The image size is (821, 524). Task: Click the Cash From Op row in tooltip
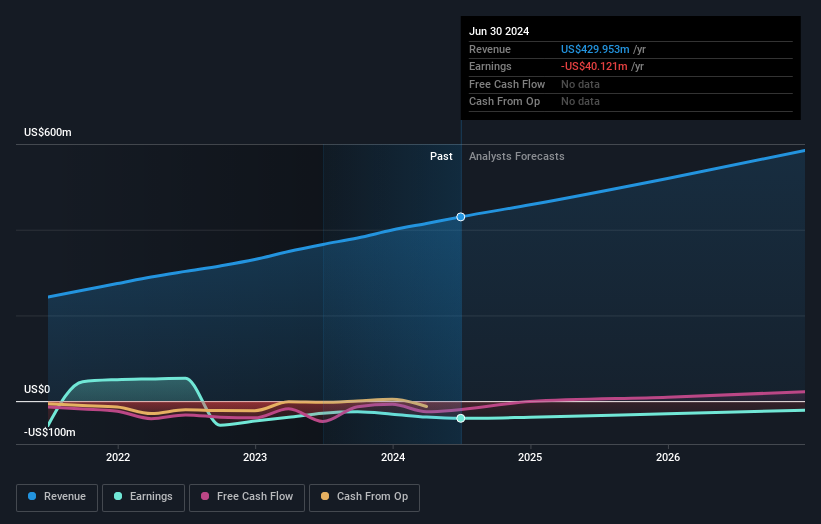[x=630, y=102]
